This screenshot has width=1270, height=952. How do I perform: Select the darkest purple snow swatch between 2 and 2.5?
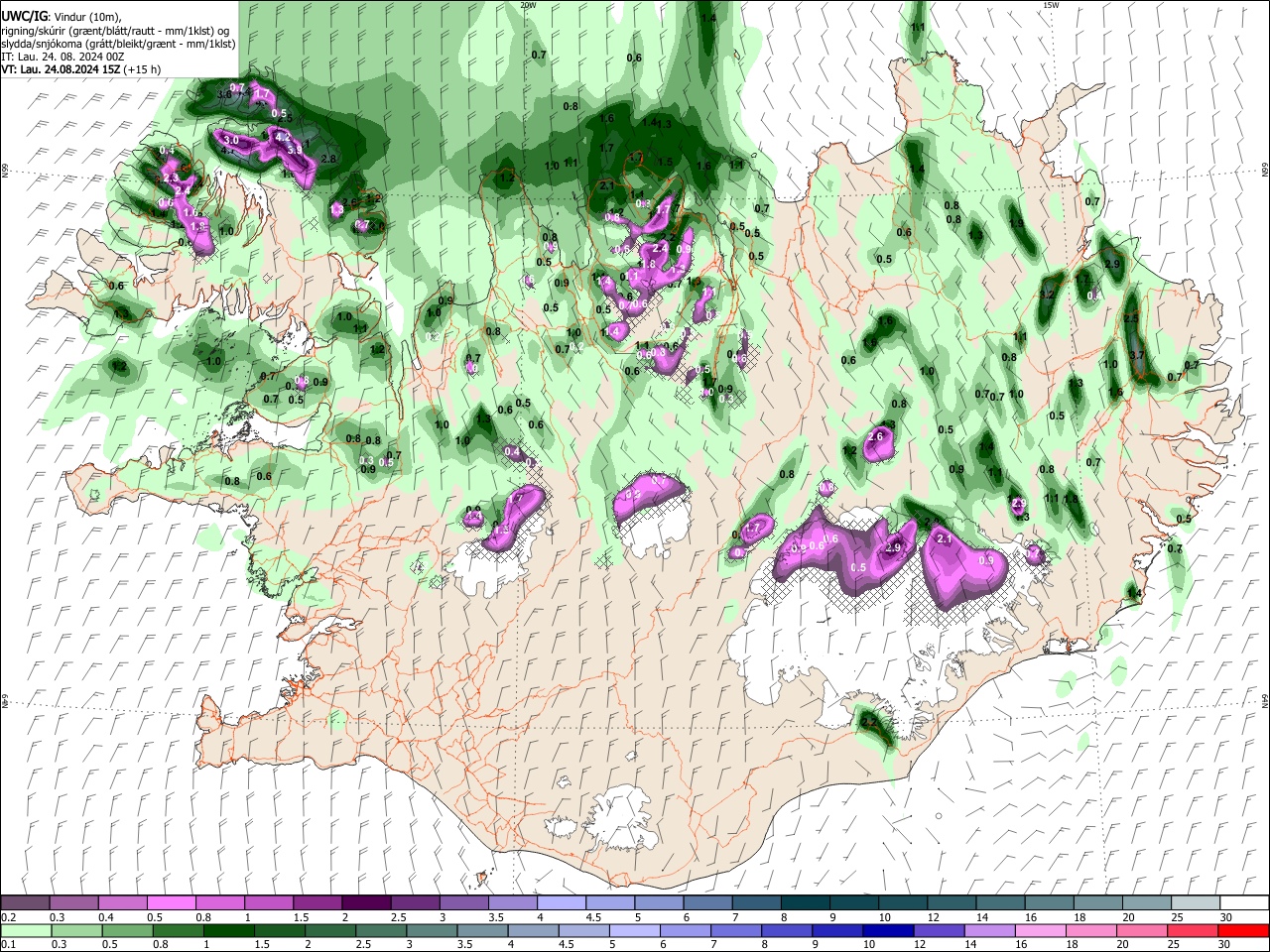pyautogui.click(x=367, y=903)
